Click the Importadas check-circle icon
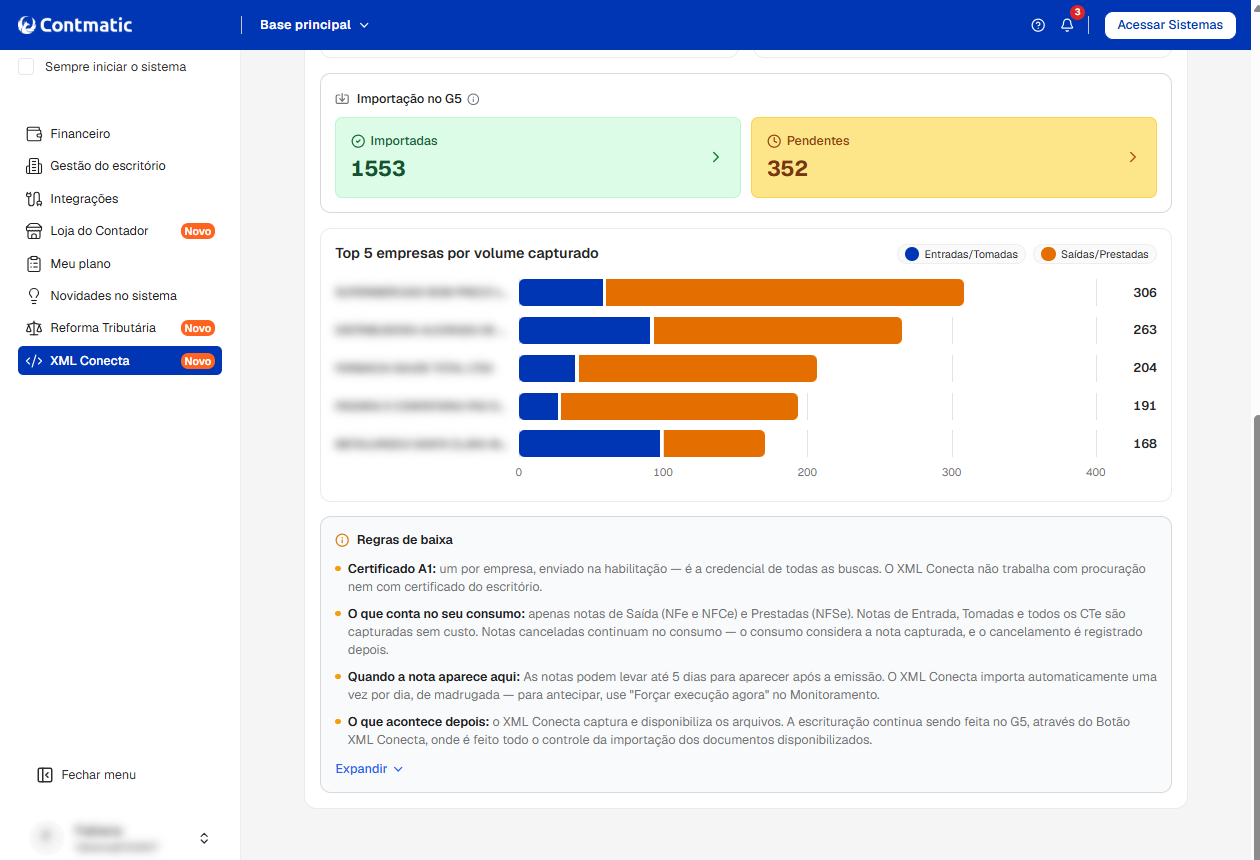Viewport: 1260px width, 860px height. point(358,141)
